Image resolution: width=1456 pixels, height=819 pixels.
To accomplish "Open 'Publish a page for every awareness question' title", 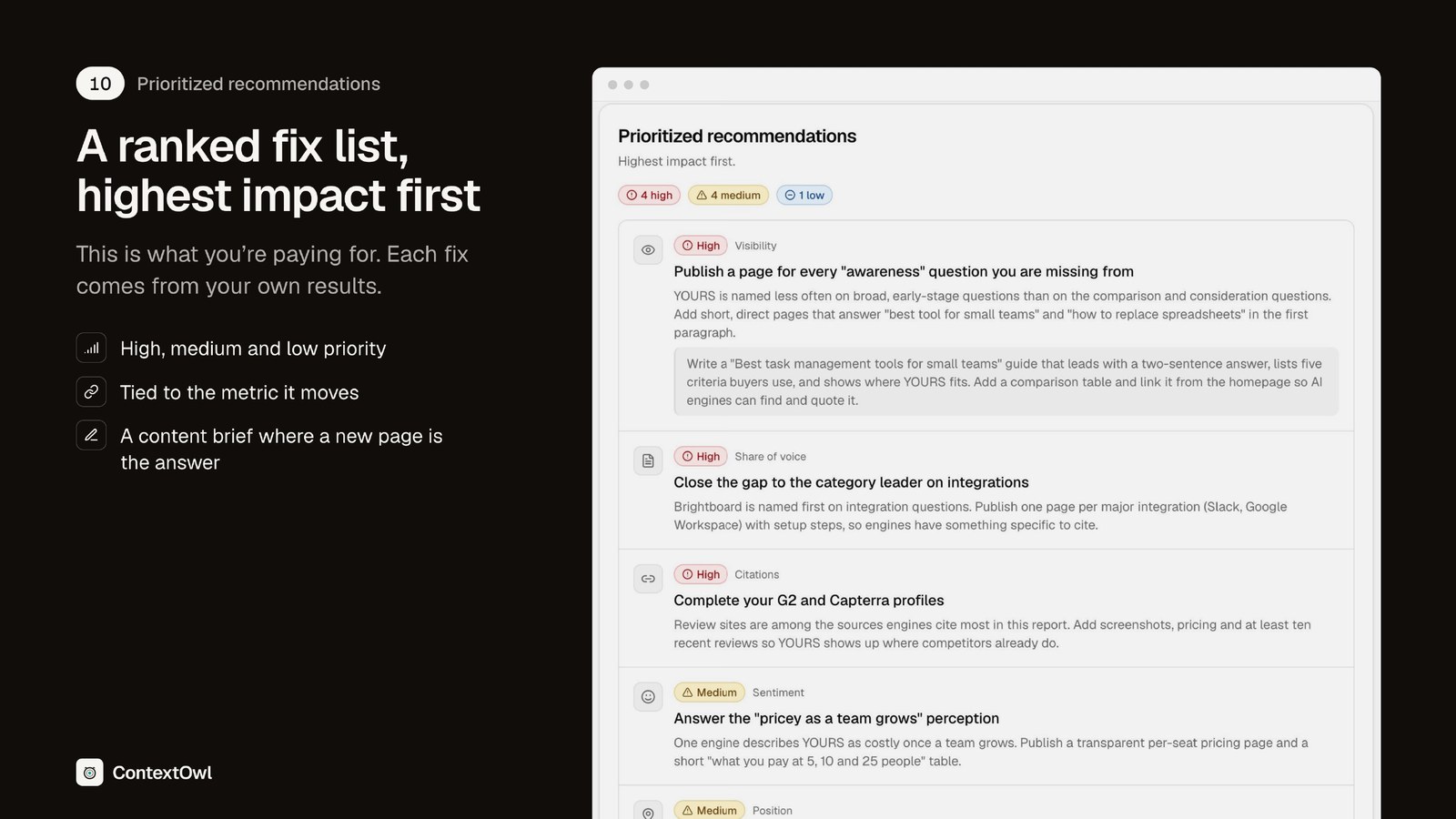I will pyautogui.click(x=904, y=272).
